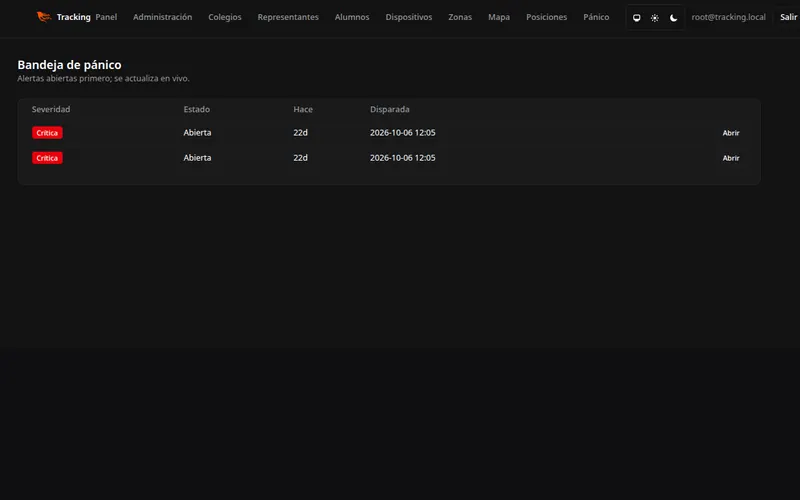Click the first row's Crítica badge
The height and width of the screenshot is (500, 800).
[x=47, y=133]
